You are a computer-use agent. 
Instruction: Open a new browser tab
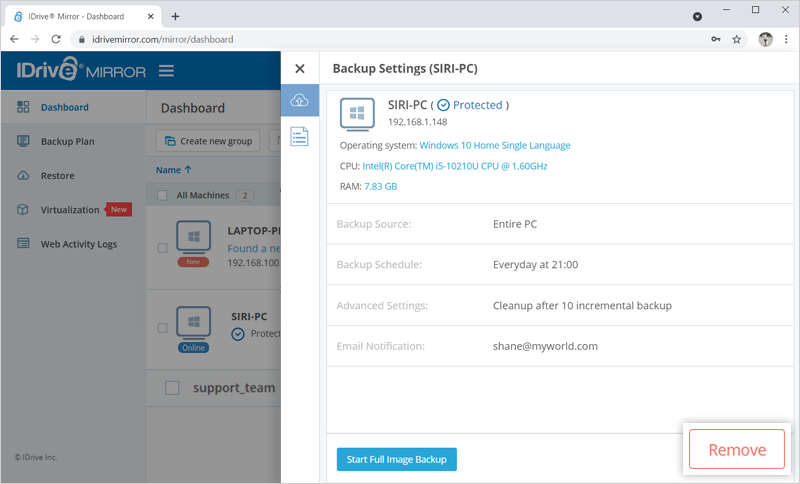click(176, 16)
